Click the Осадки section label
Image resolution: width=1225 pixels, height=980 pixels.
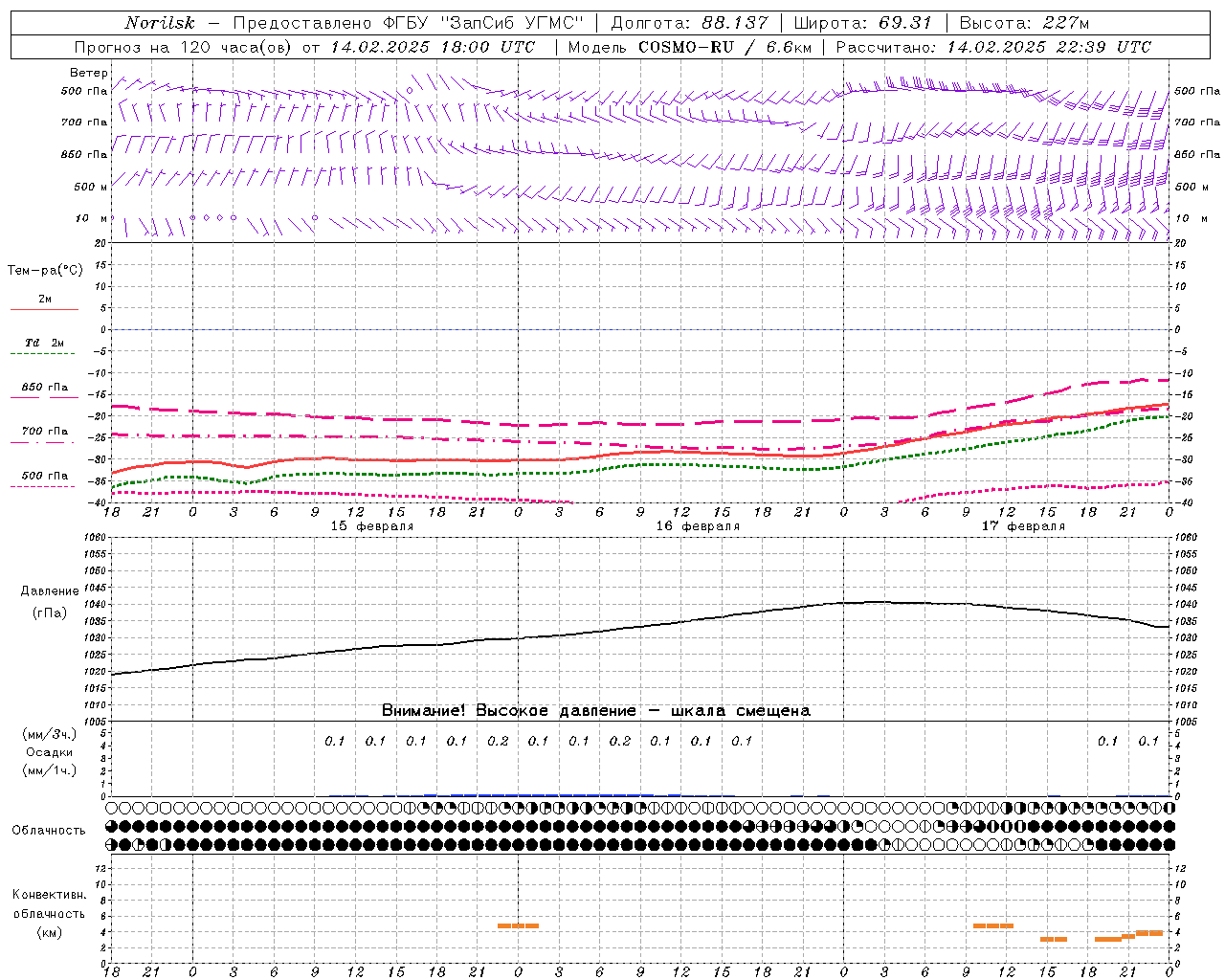click(x=50, y=752)
